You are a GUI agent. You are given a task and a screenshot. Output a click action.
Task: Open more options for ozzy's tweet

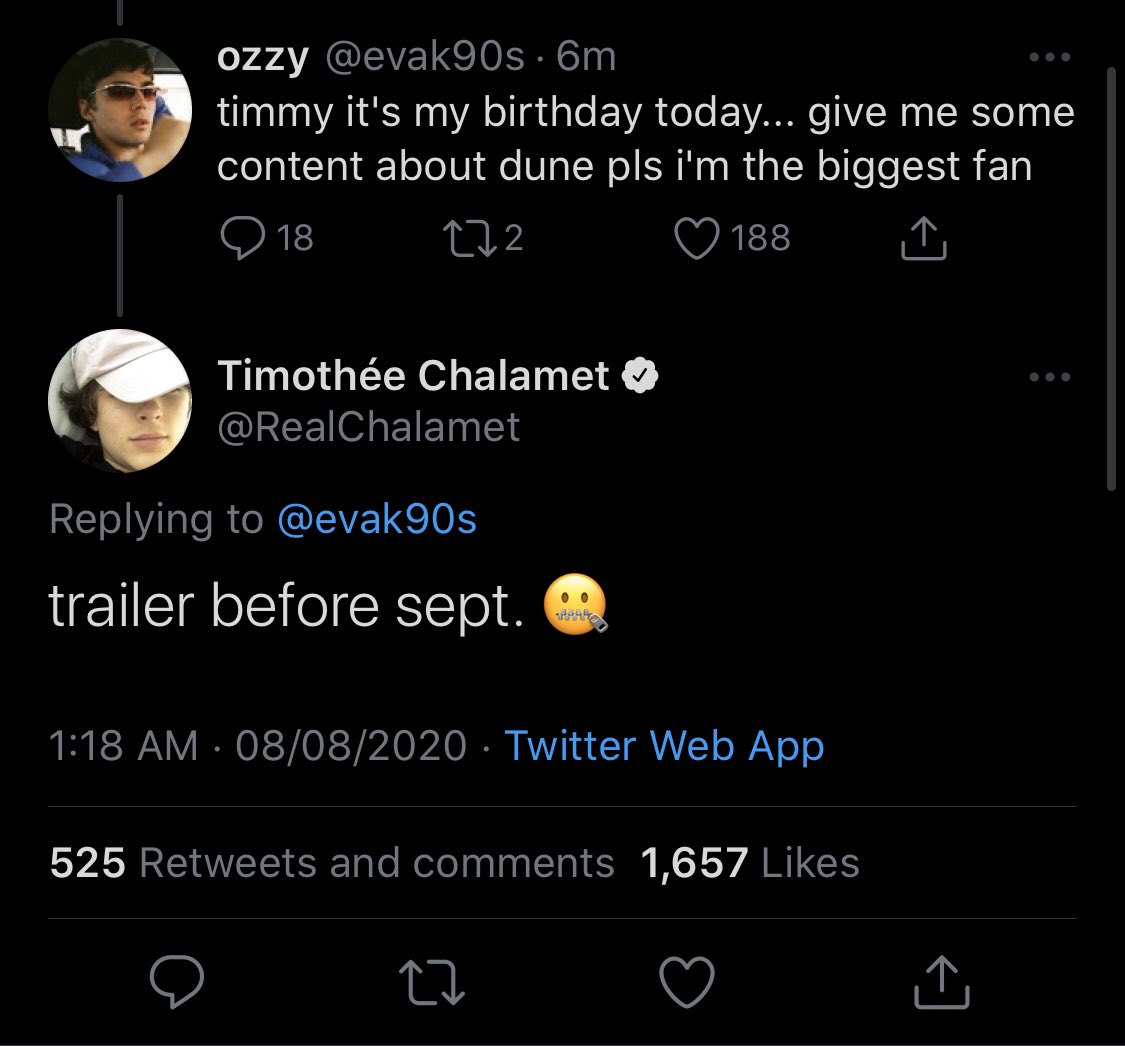[1050, 58]
